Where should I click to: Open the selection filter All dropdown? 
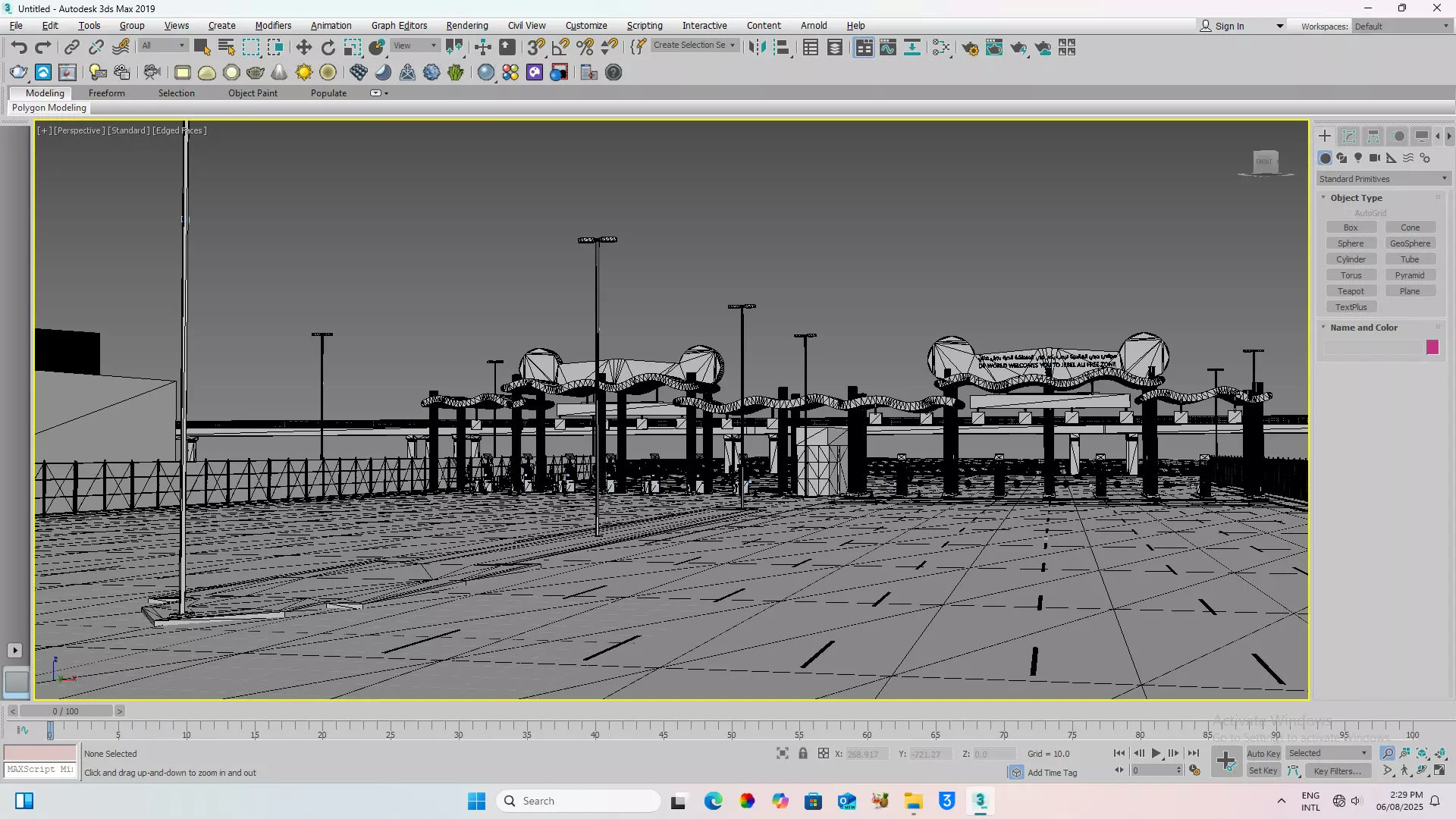[164, 45]
